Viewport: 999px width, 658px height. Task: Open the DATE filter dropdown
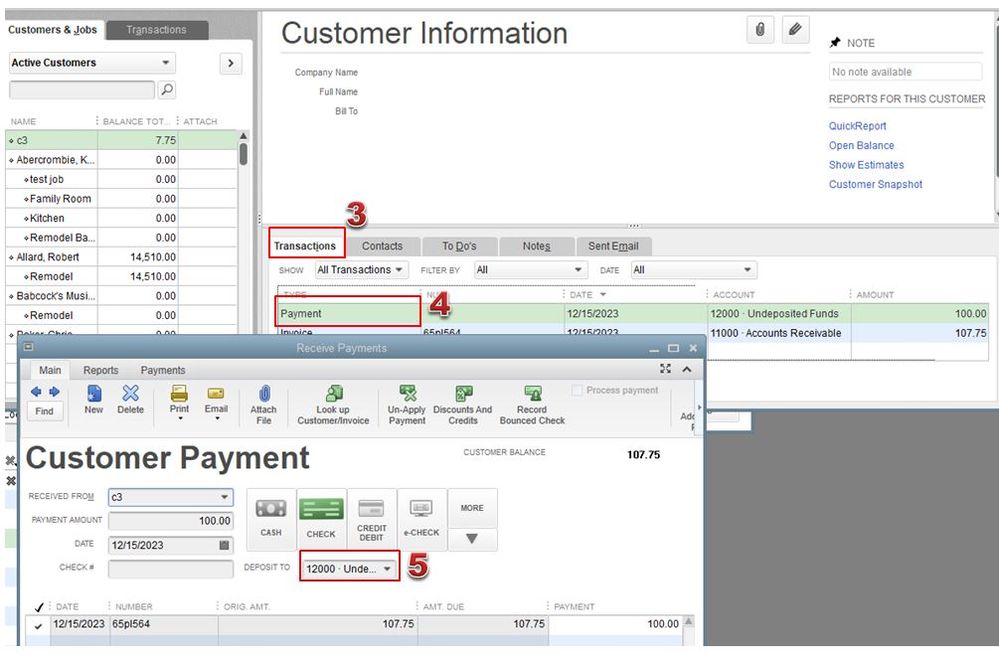[x=693, y=270]
